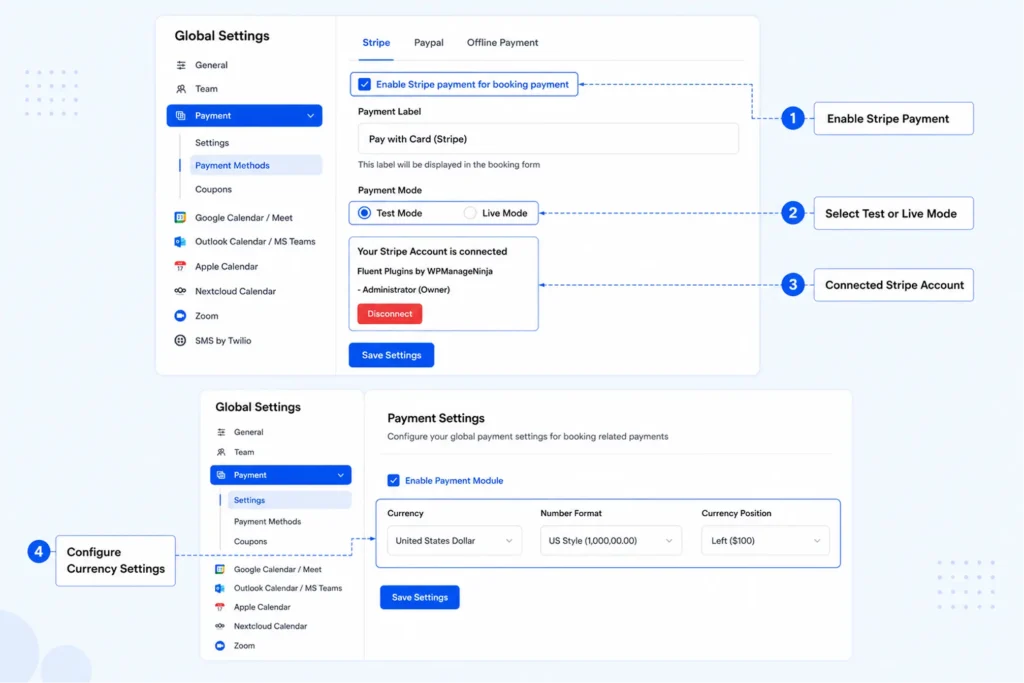Click the General sliders icon in upper Global Settings
Screen dimensions: 1024x683
[x=181, y=65]
